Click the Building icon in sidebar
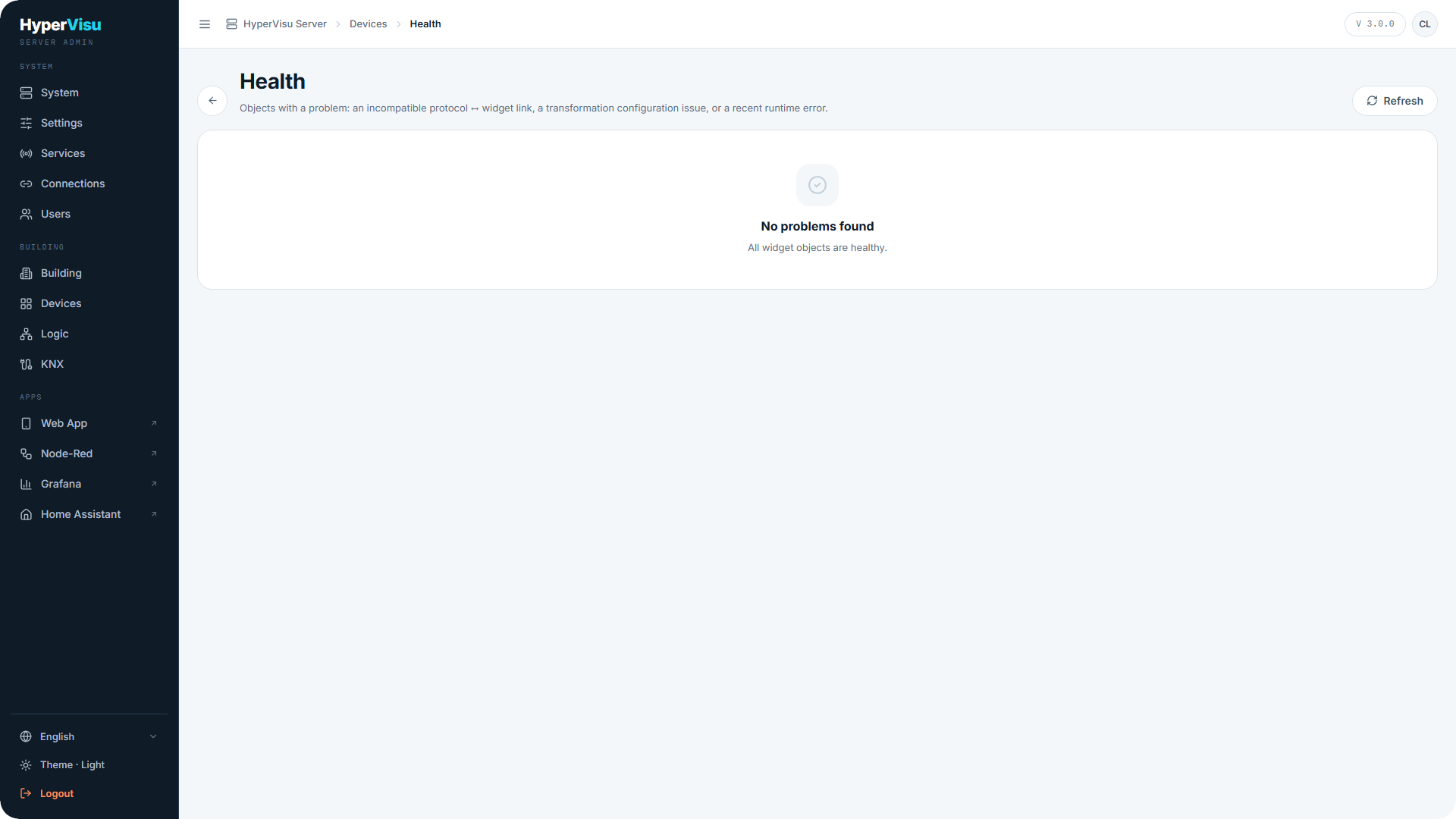 point(26,273)
